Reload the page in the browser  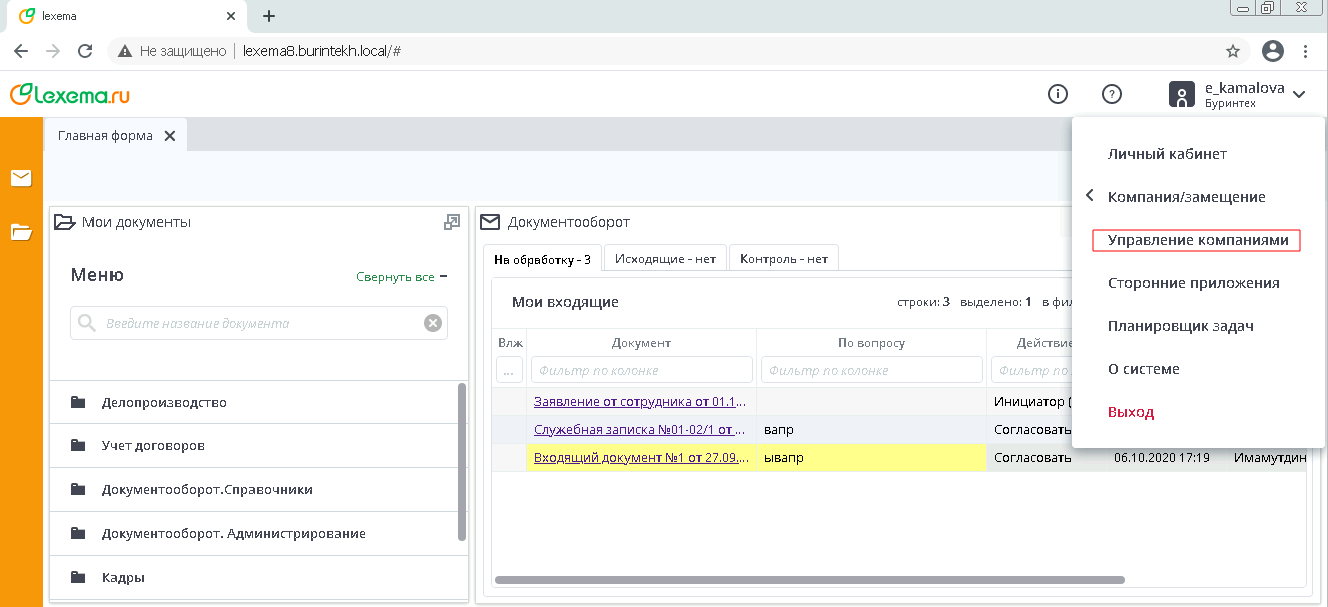pos(85,51)
